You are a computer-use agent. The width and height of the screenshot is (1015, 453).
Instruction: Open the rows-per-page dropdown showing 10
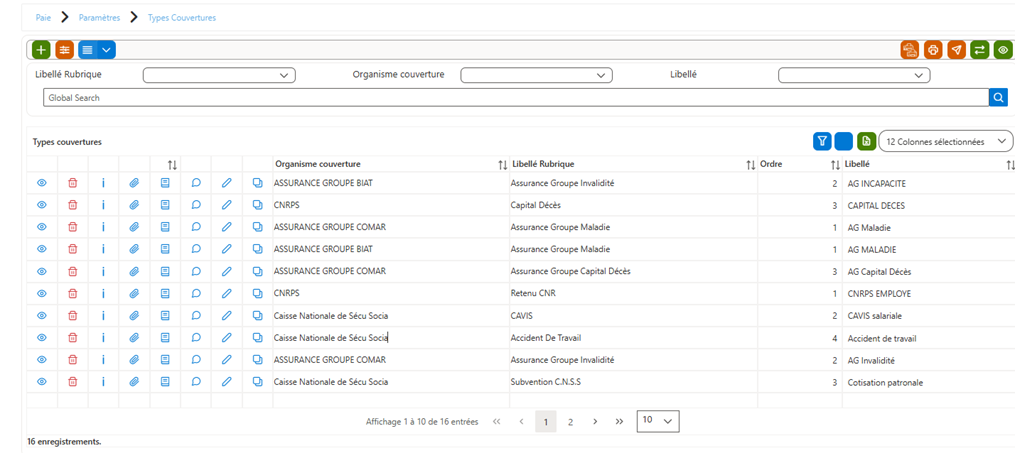pos(658,421)
